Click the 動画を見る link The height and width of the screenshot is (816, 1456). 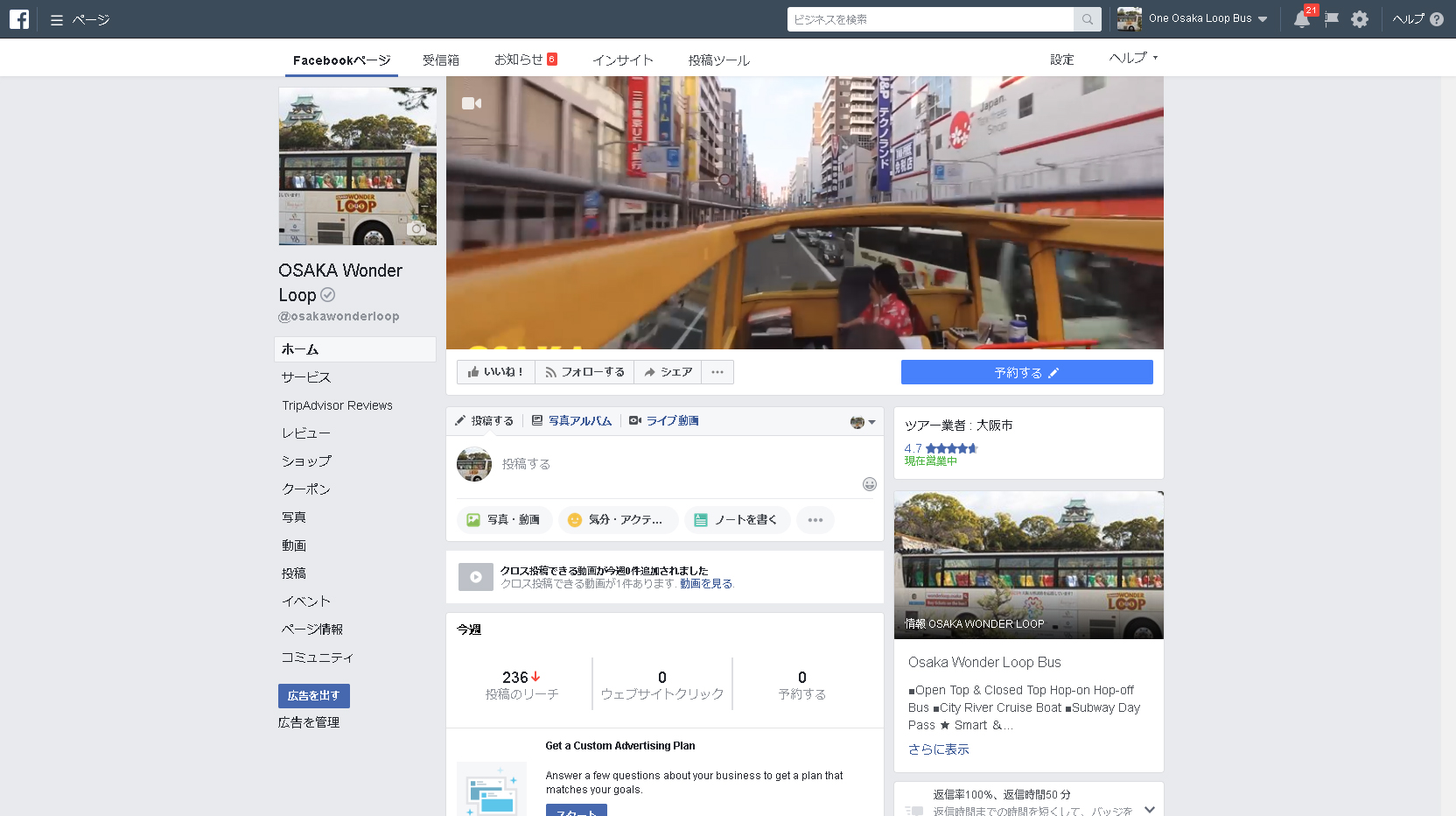coord(706,584)
